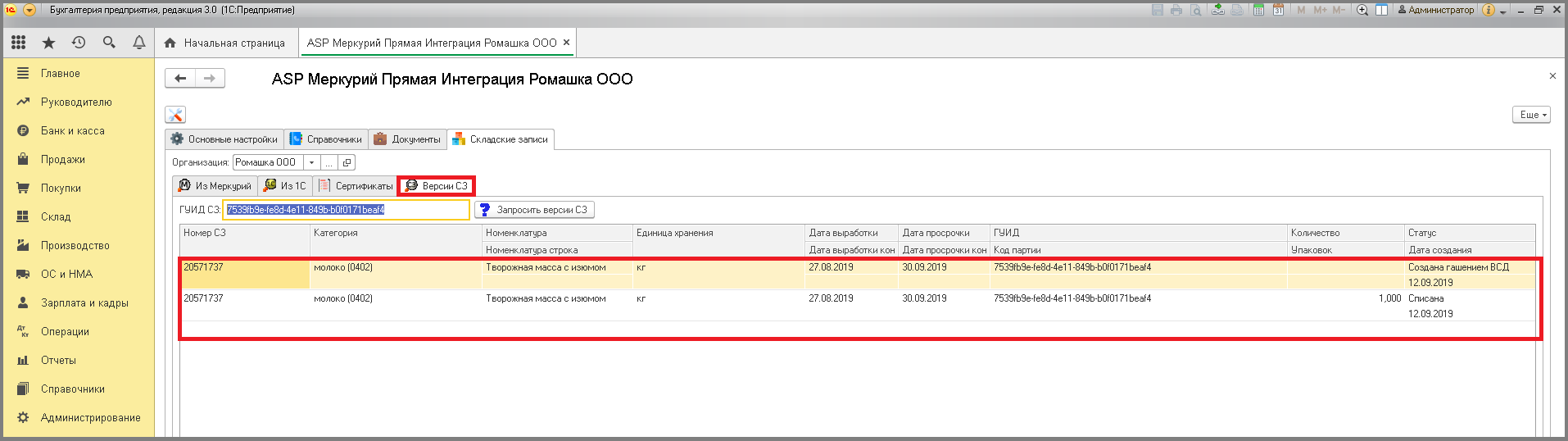Open the tools wrench-screwdriver icon
The image size is (1568, 441).
point(175,115)
